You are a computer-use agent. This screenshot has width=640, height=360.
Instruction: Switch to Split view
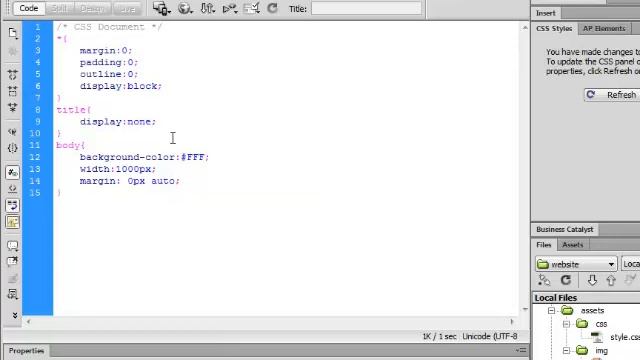tap(59, 8)
